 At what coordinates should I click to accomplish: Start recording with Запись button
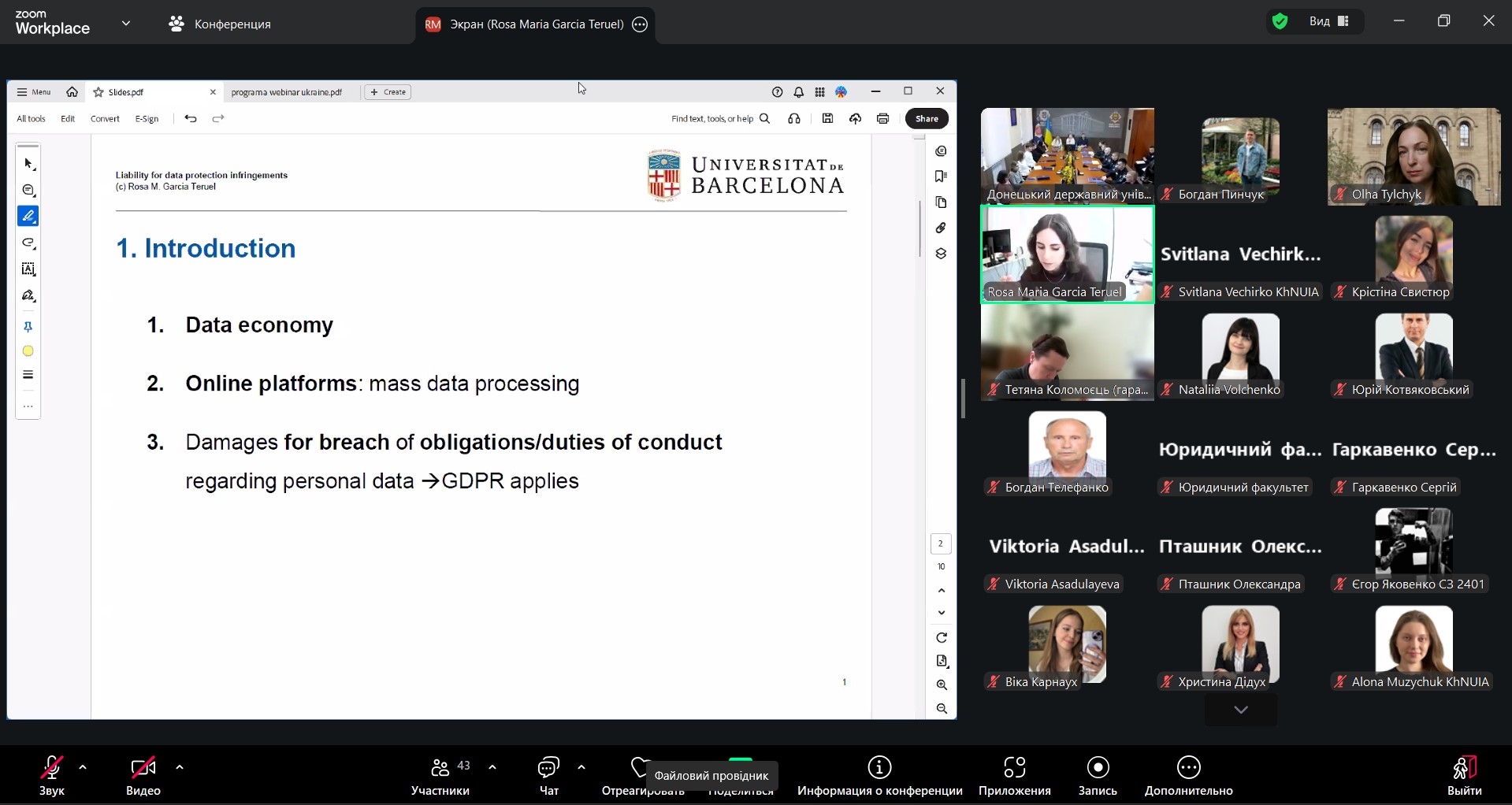click(x=1098, y=775)
